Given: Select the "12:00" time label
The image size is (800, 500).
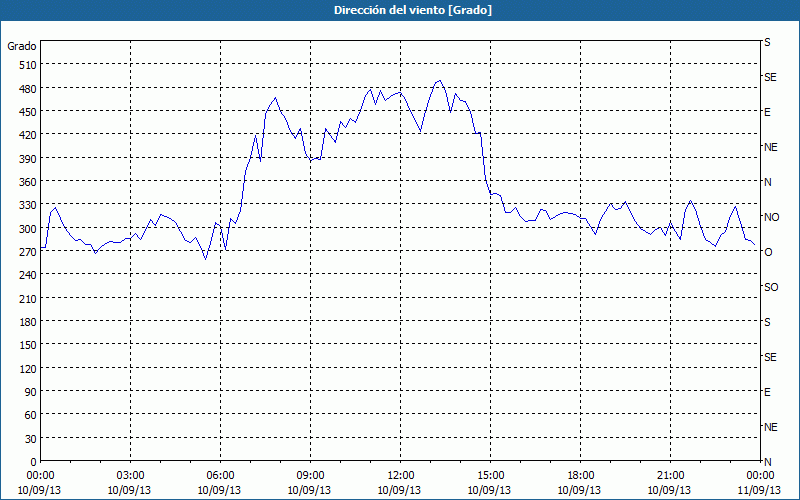Looking at the screenshot, I should point(401,476).
